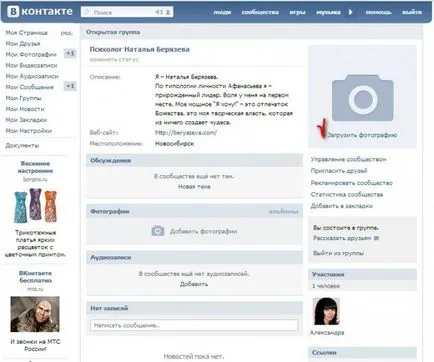
Task: Click Выйти из группы
Action: click(338, 253)
